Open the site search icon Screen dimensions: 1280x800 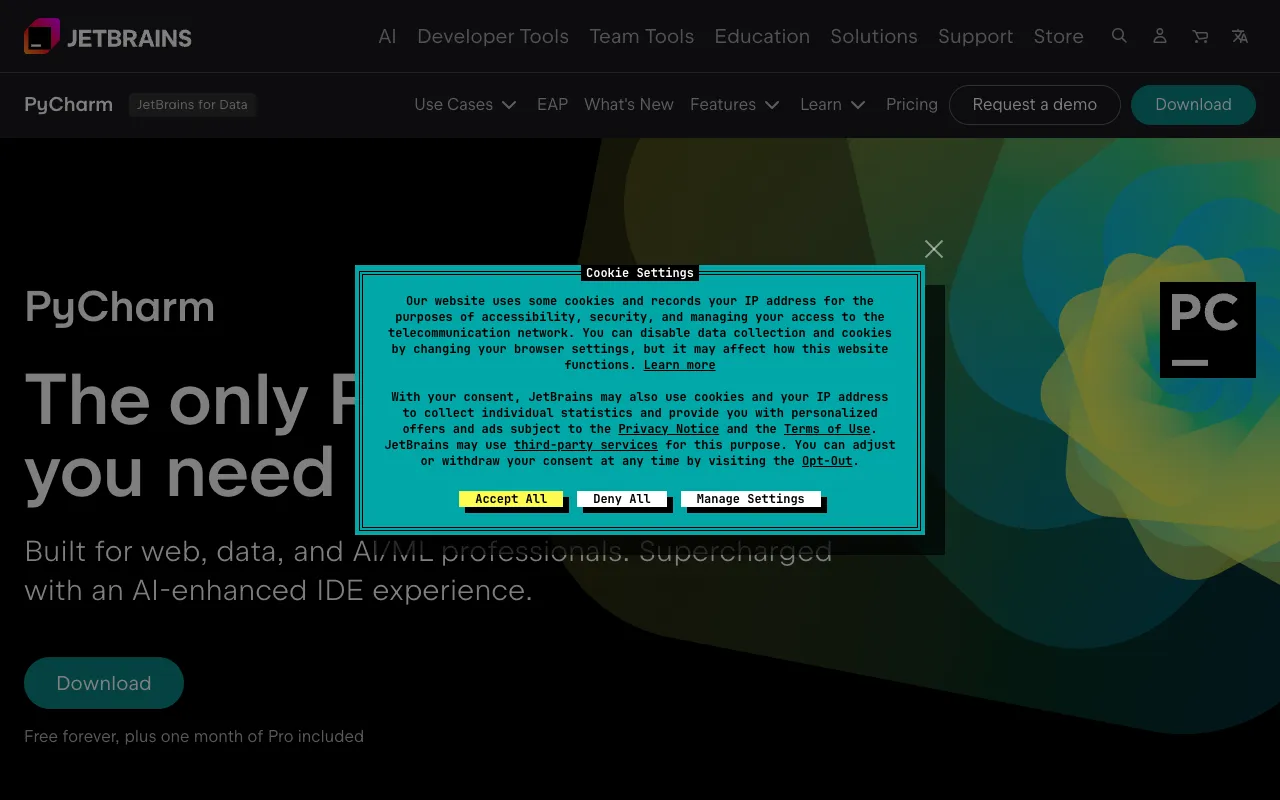[1119, 36]
